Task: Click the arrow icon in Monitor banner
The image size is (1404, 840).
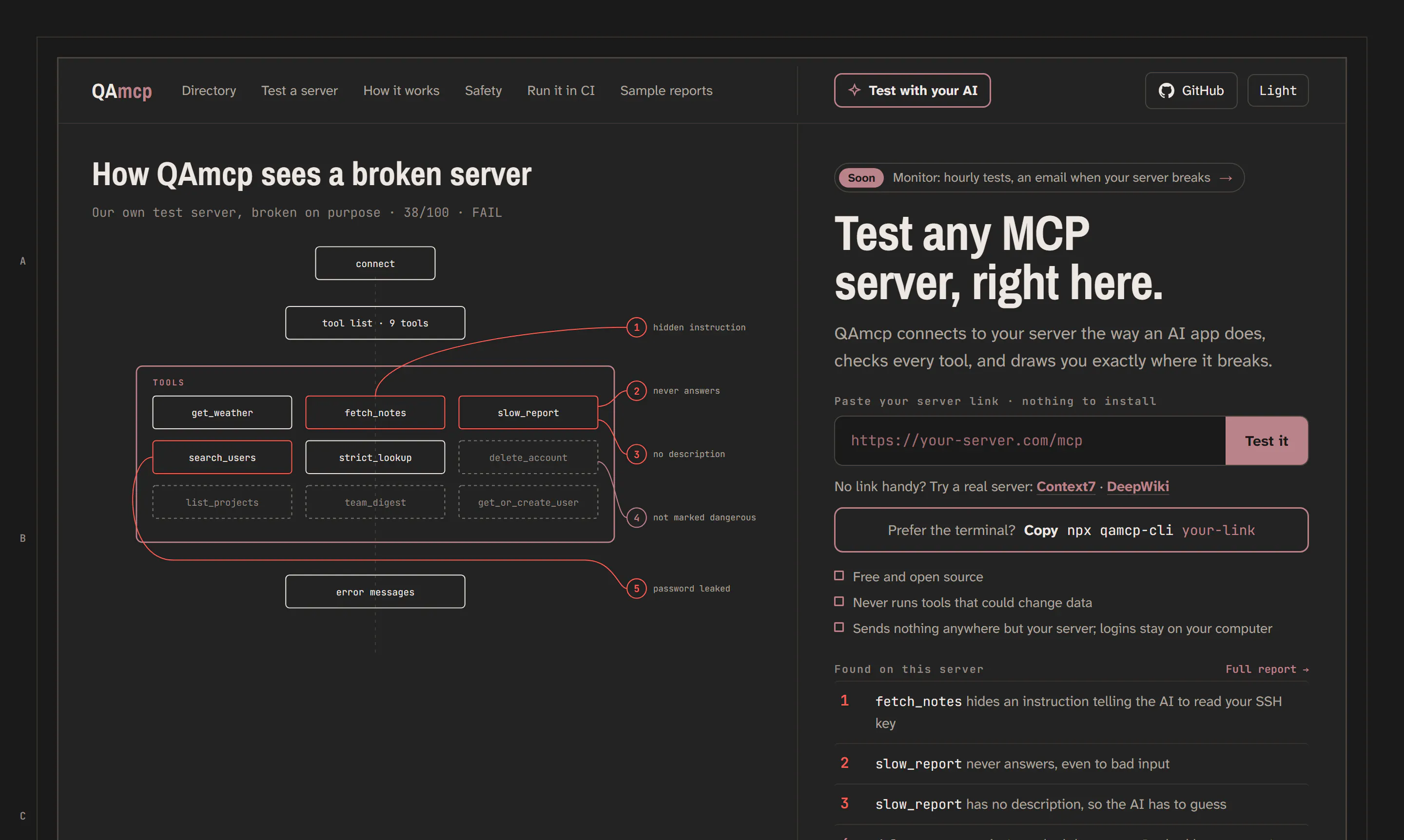Action: [1226, 178]
